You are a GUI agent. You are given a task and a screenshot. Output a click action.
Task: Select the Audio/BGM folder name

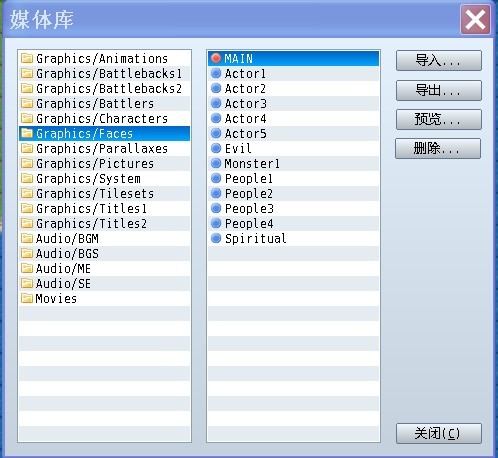click(x=67, y=239)
